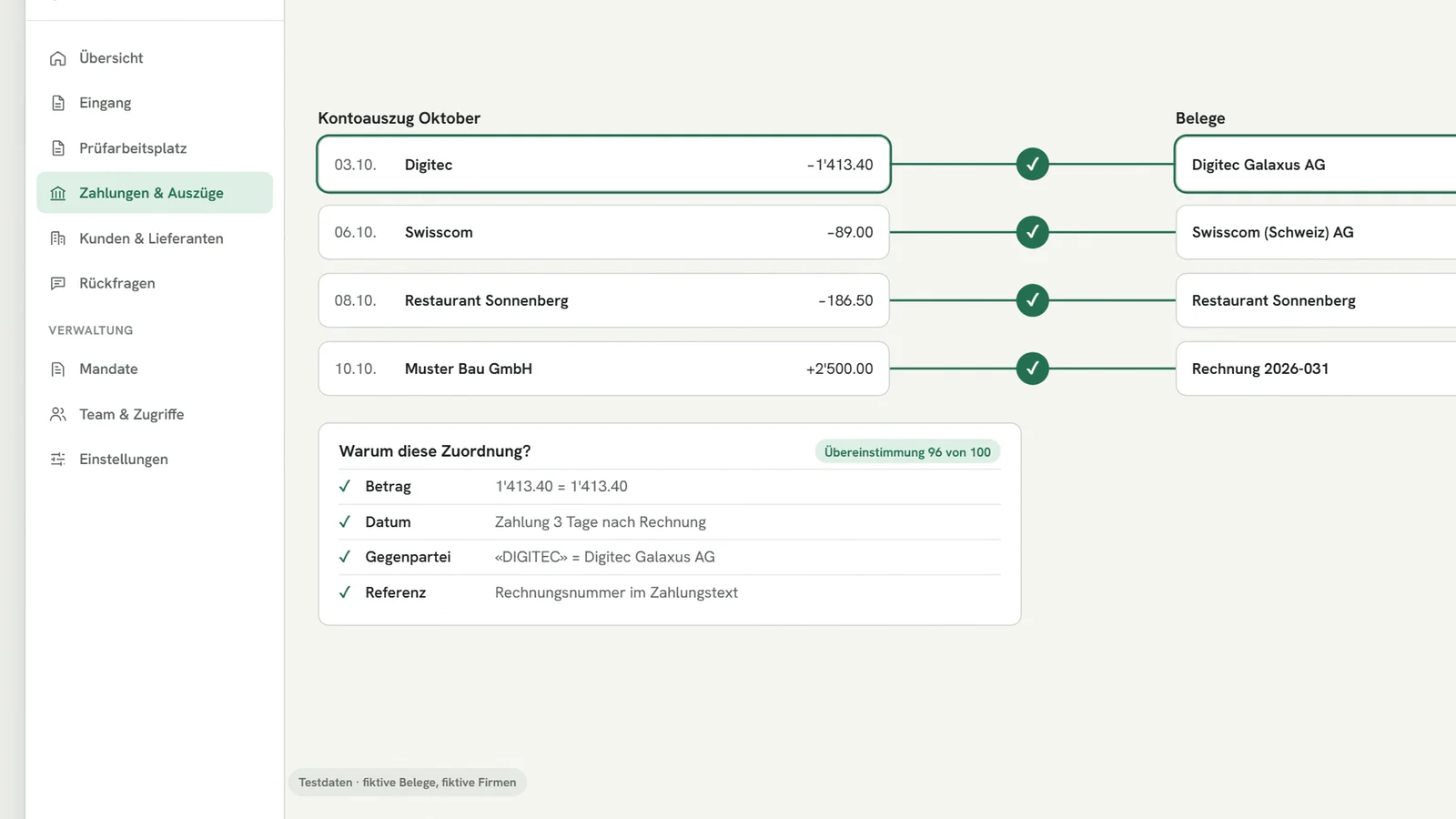Click the Rückfragen chat bubble icon
The width and height of the screenshot is (1456, 819).
[58, 283]
